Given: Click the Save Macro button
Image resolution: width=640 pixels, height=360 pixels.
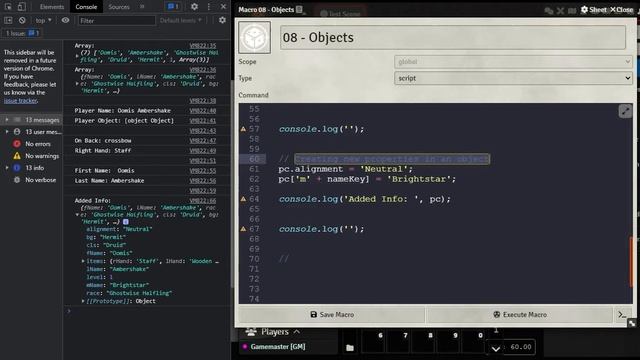Looking at the screenshot, I should tap(332, 315).
